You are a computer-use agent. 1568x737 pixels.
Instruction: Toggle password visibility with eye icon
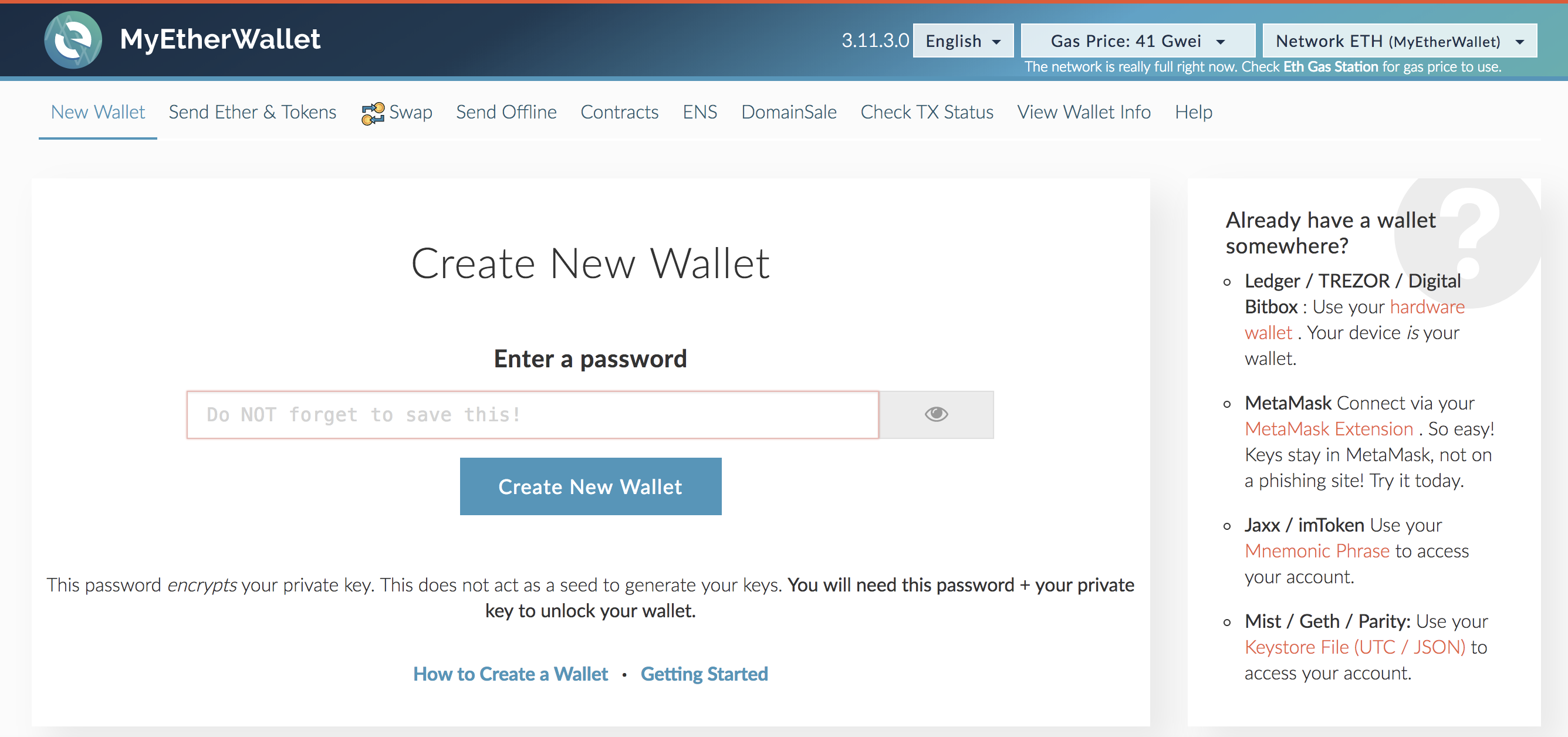(936, 414)
